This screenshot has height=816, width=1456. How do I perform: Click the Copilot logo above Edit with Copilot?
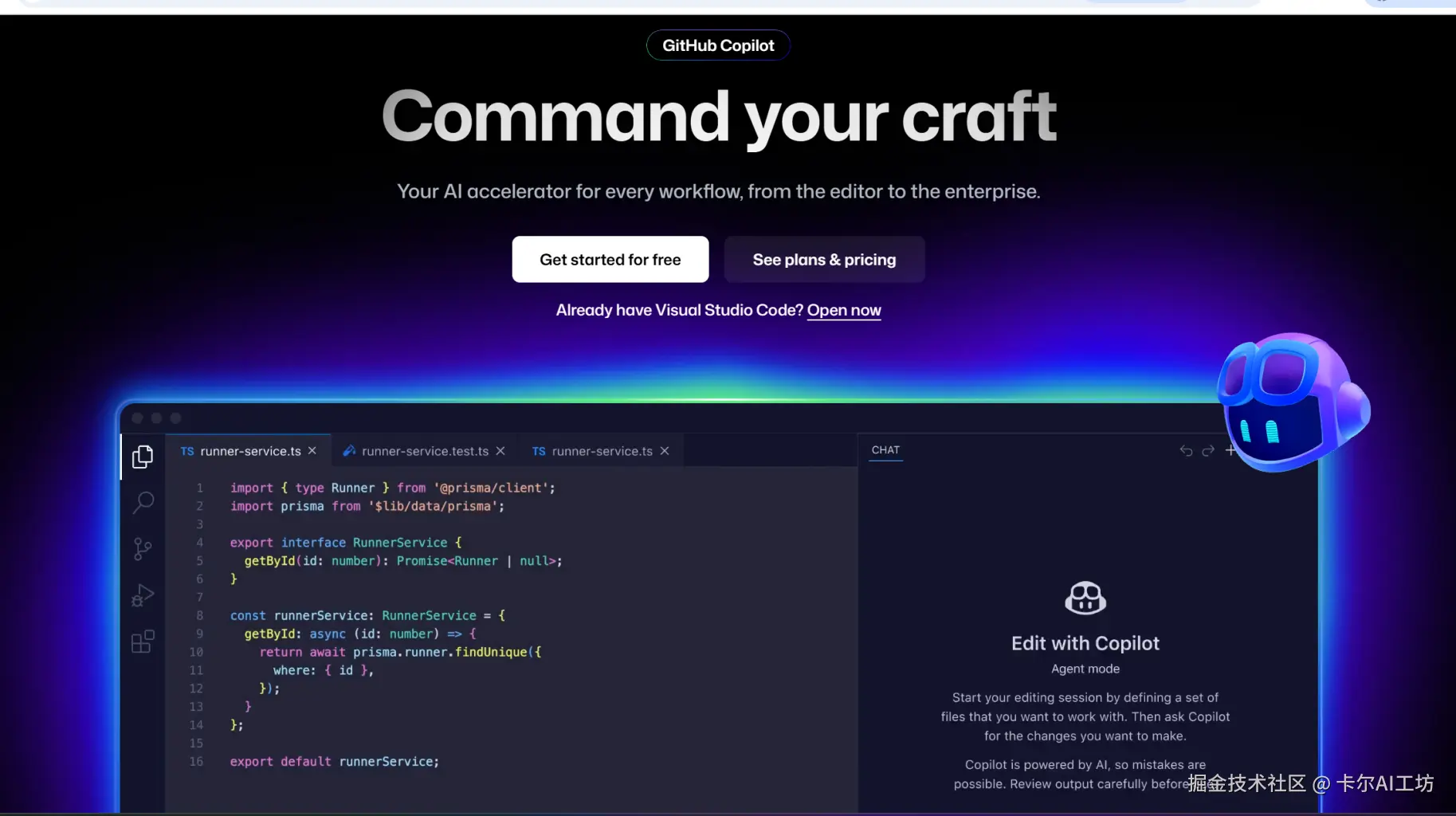1085,598
